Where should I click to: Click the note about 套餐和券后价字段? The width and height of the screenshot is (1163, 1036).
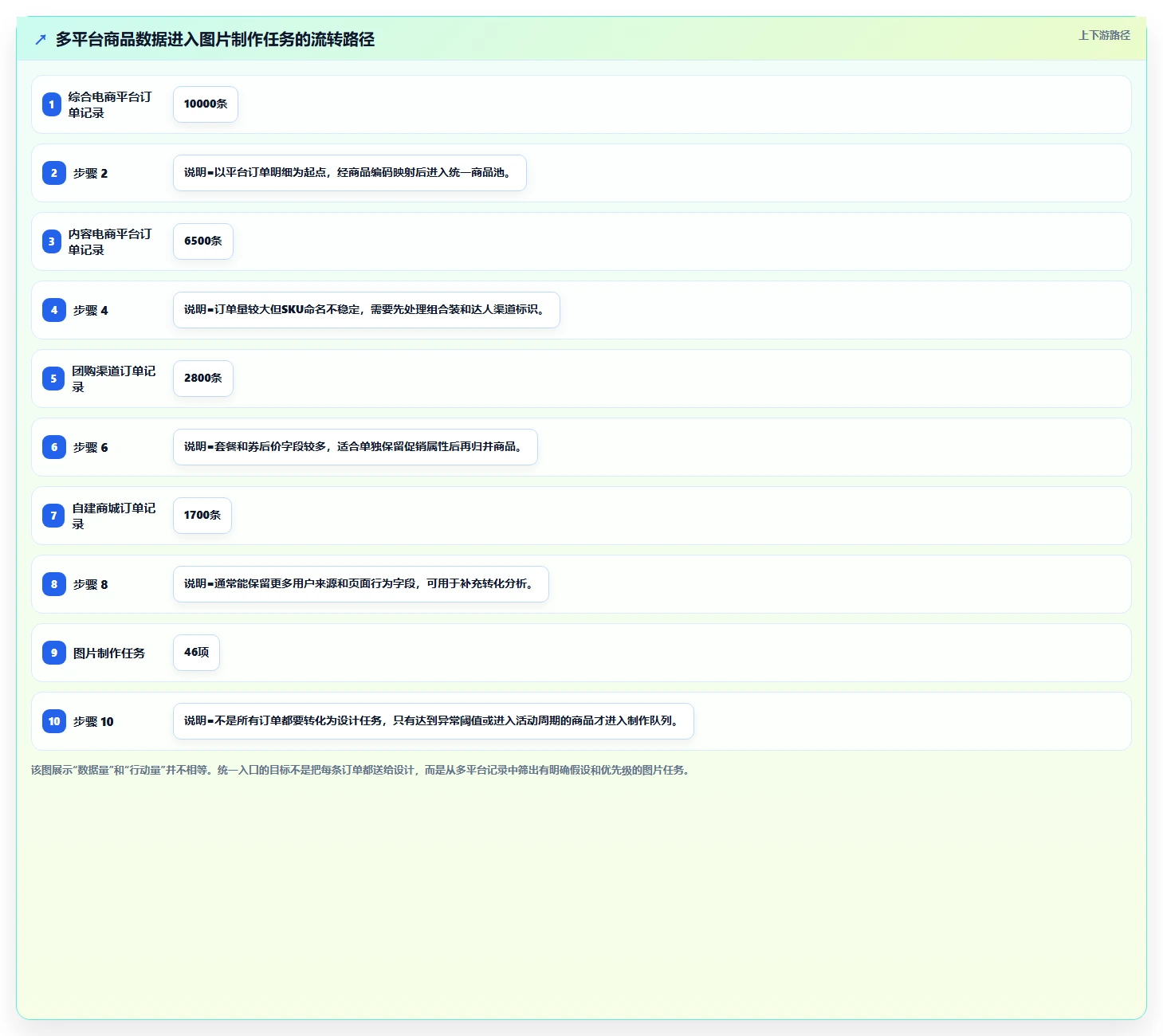tap(356, 447)
